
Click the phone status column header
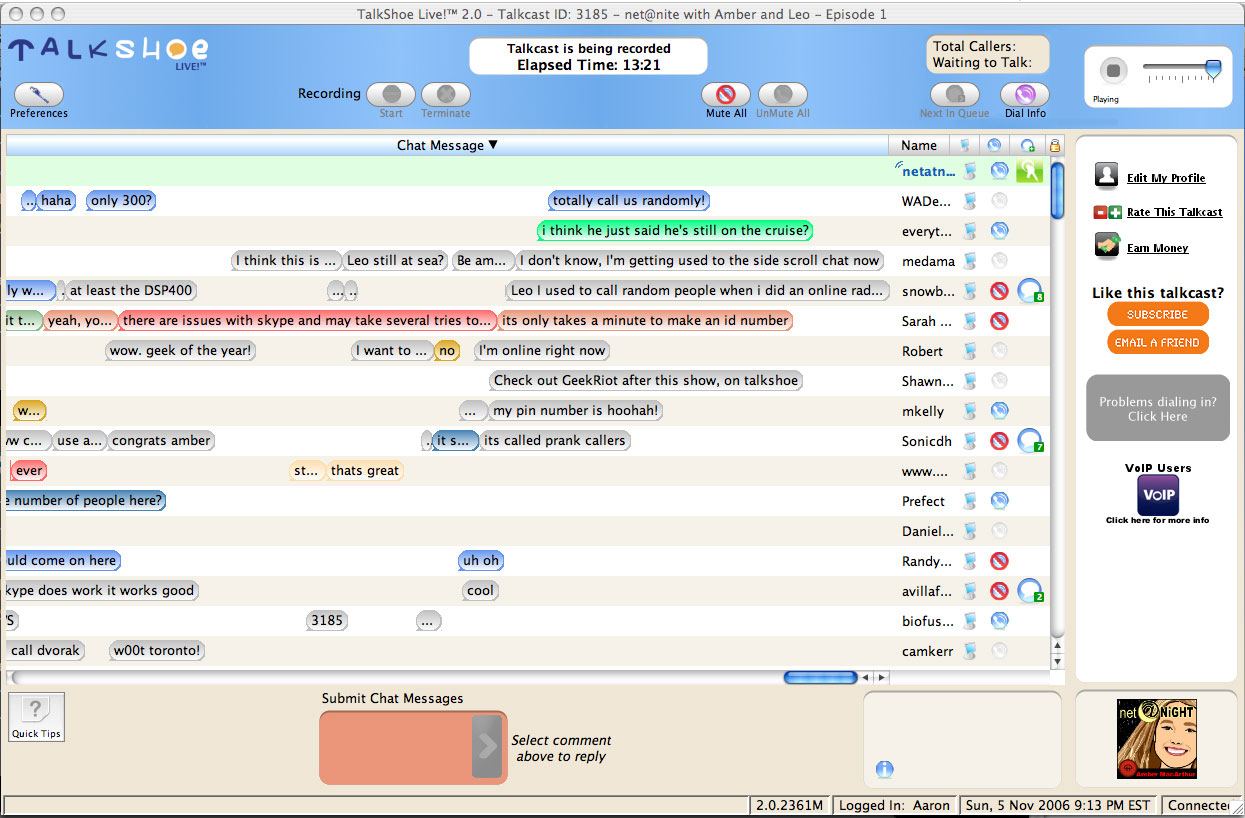[994, 145]
